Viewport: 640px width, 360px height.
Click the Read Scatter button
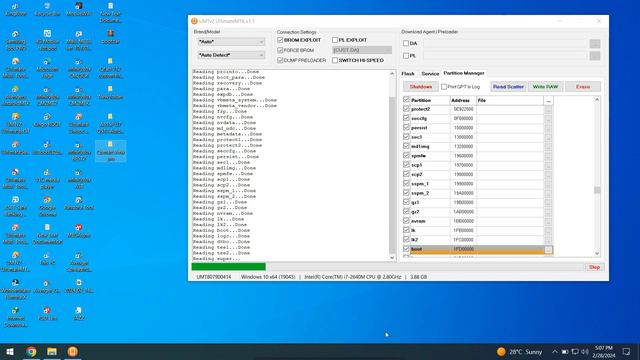(x=508, y=87)
